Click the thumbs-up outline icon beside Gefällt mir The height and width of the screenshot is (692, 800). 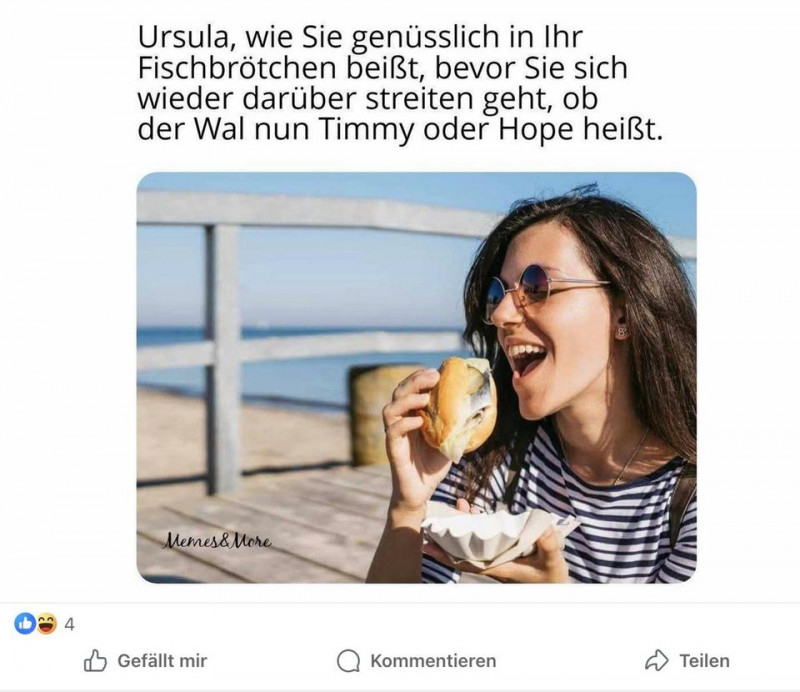[95, 660]
